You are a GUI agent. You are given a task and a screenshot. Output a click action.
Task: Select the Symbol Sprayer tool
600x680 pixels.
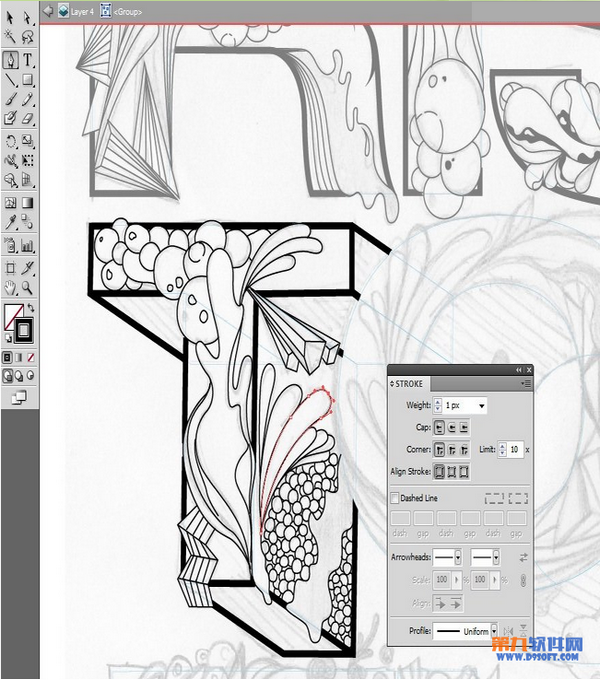[x=10, y=245]
